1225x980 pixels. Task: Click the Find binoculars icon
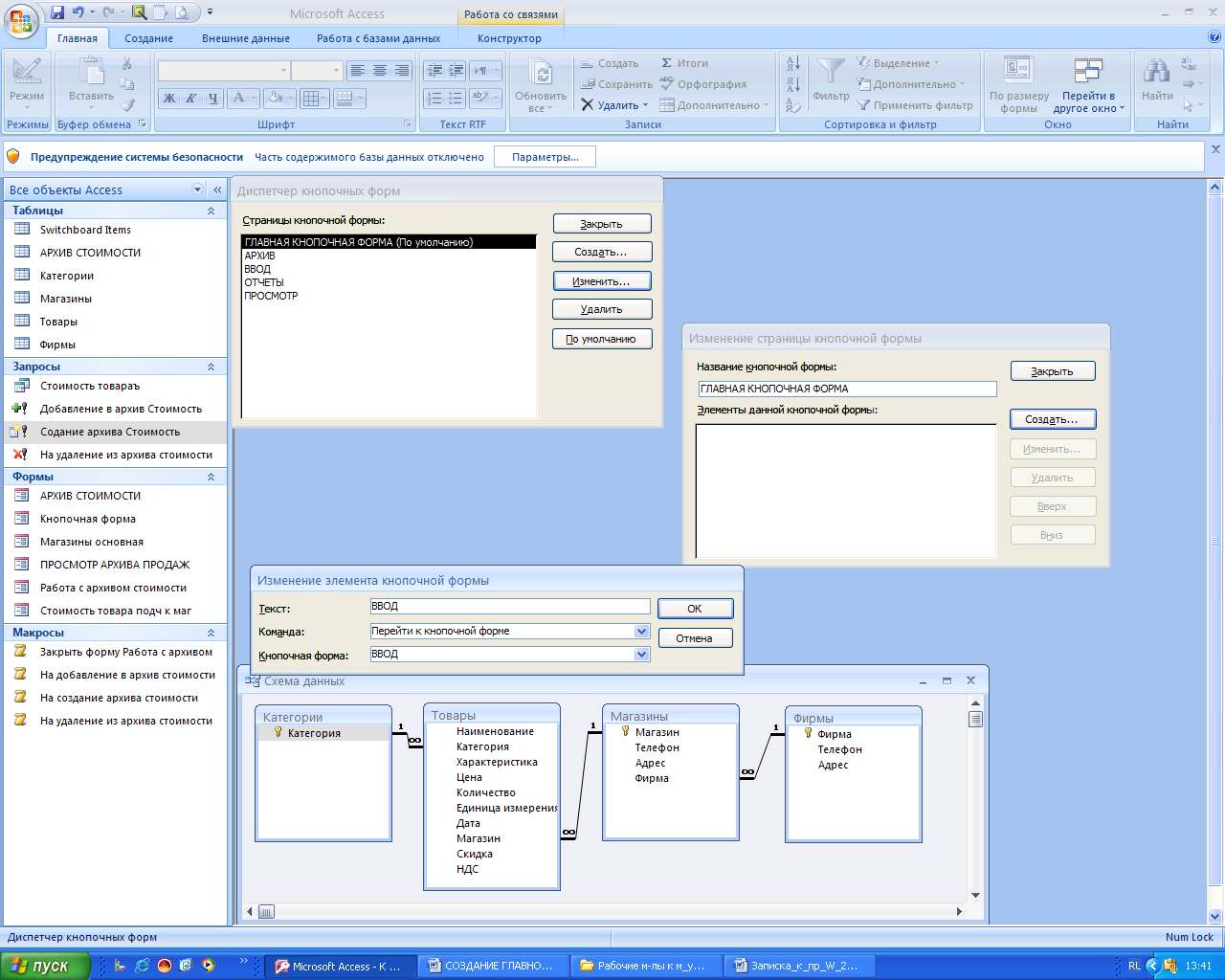pyautogui.click(x=1156, y=72)
